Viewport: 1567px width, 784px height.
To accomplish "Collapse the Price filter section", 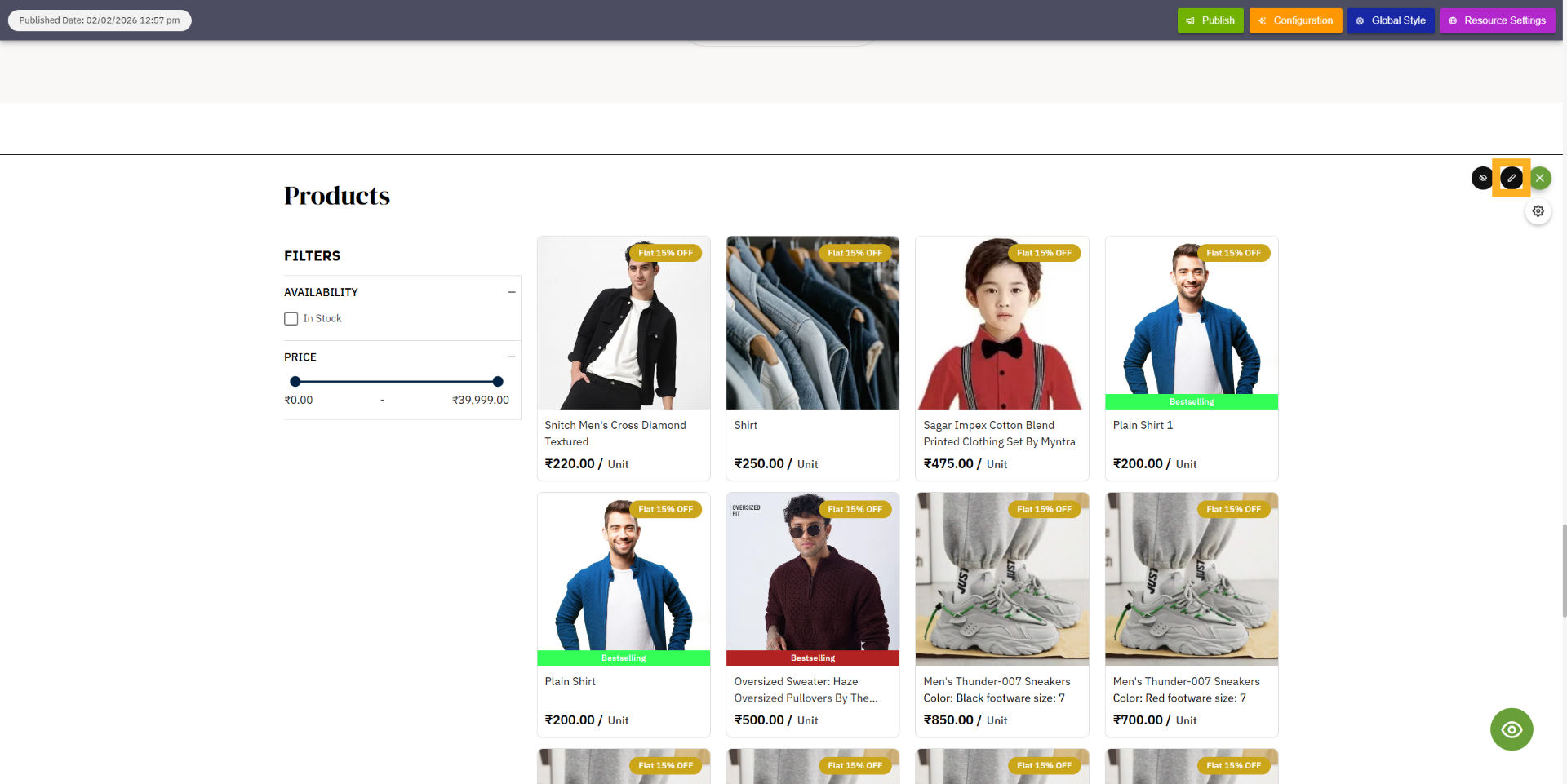I will coord(512,357).
